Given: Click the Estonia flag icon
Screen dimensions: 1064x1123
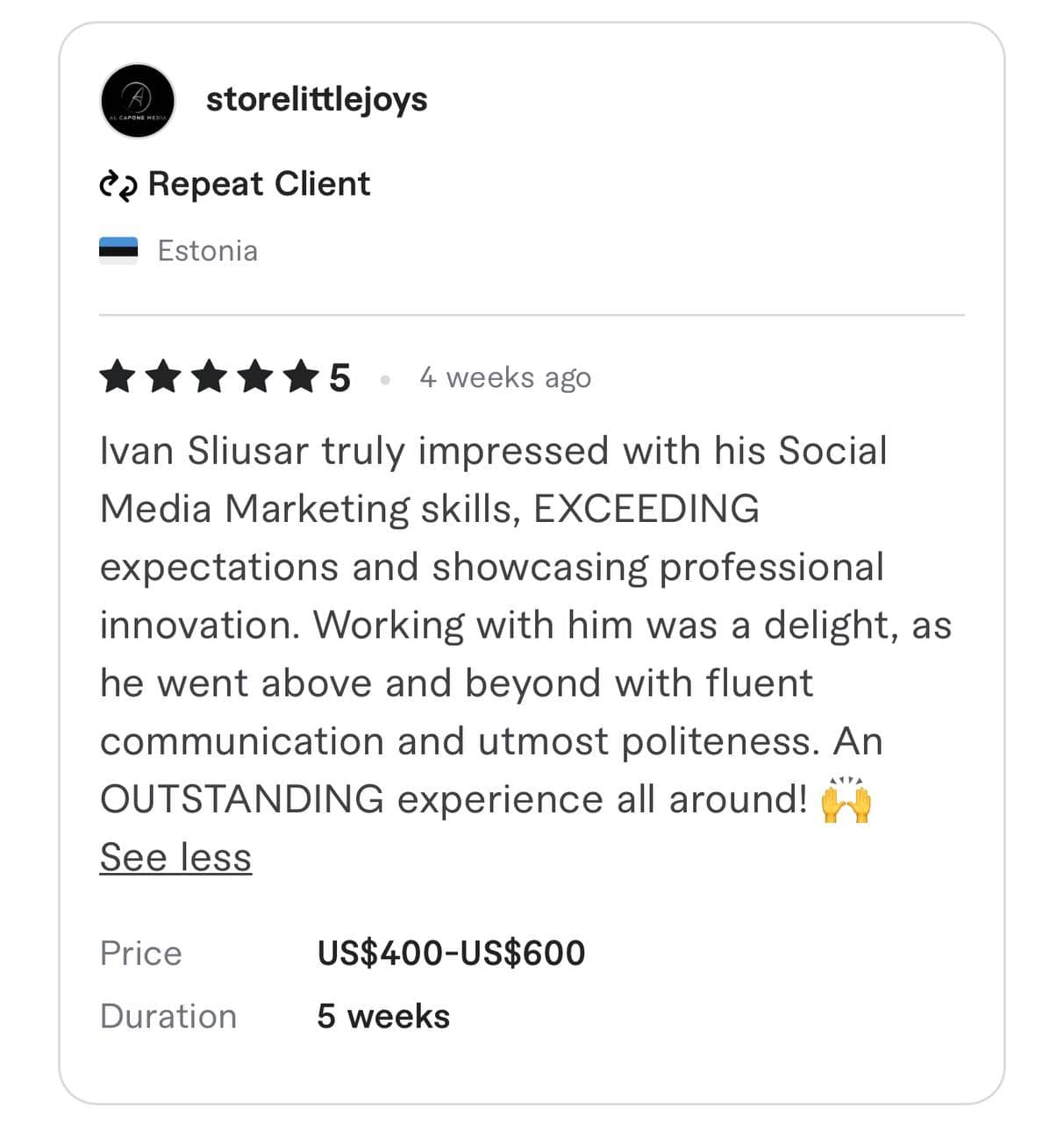Looking at the screenshot, I should pos(118,251).
